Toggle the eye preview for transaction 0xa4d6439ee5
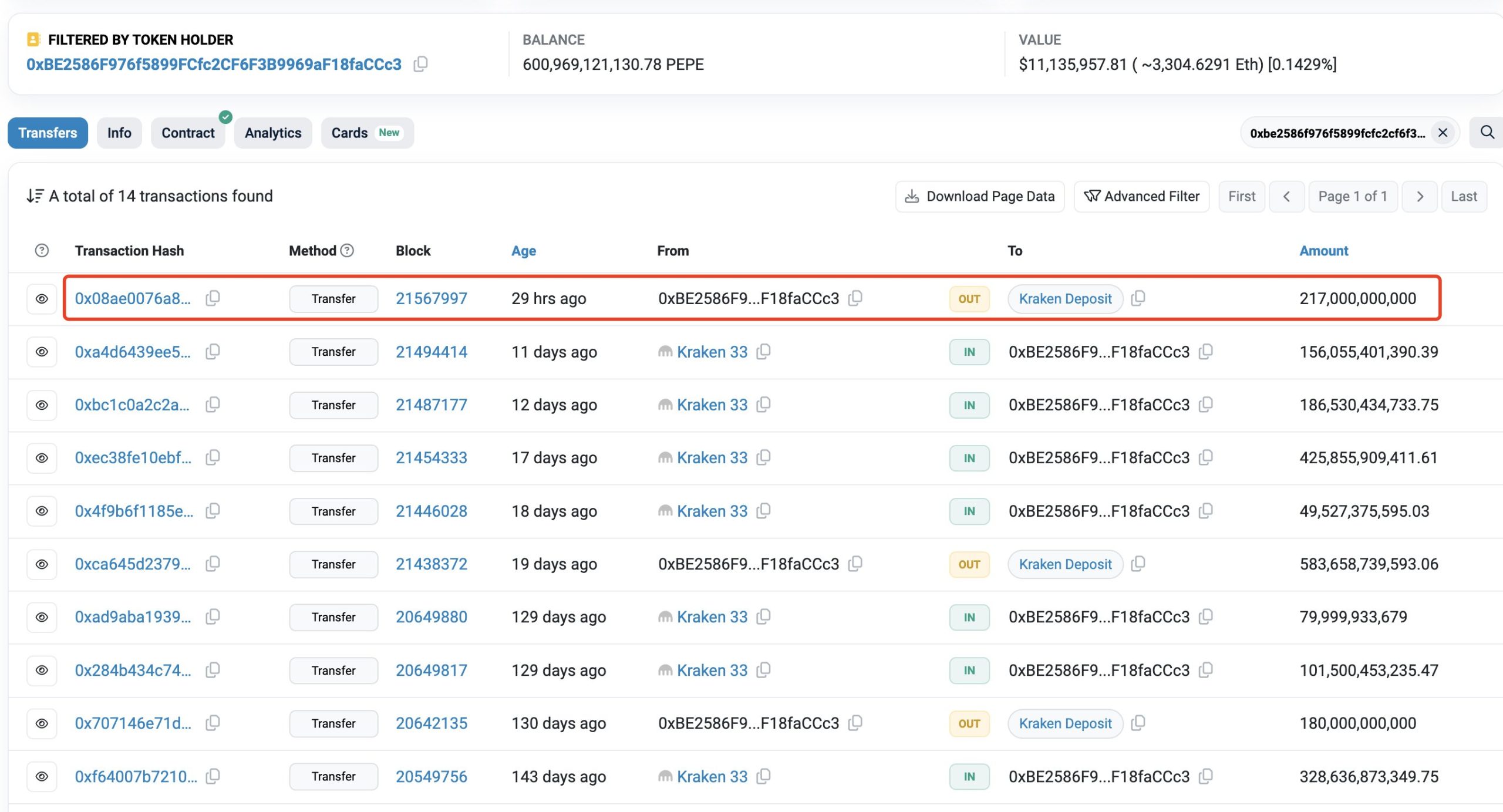This screenshot has height=812, width=1503. click(x=42, y=352)
